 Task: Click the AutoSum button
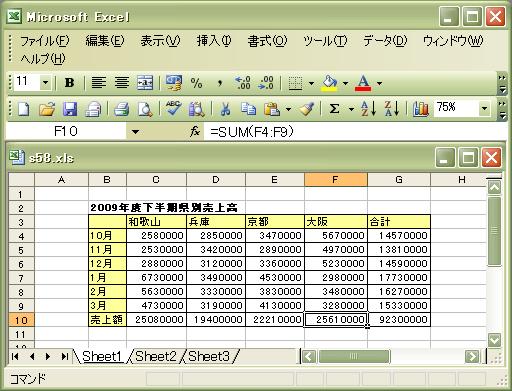coord(334,109)
